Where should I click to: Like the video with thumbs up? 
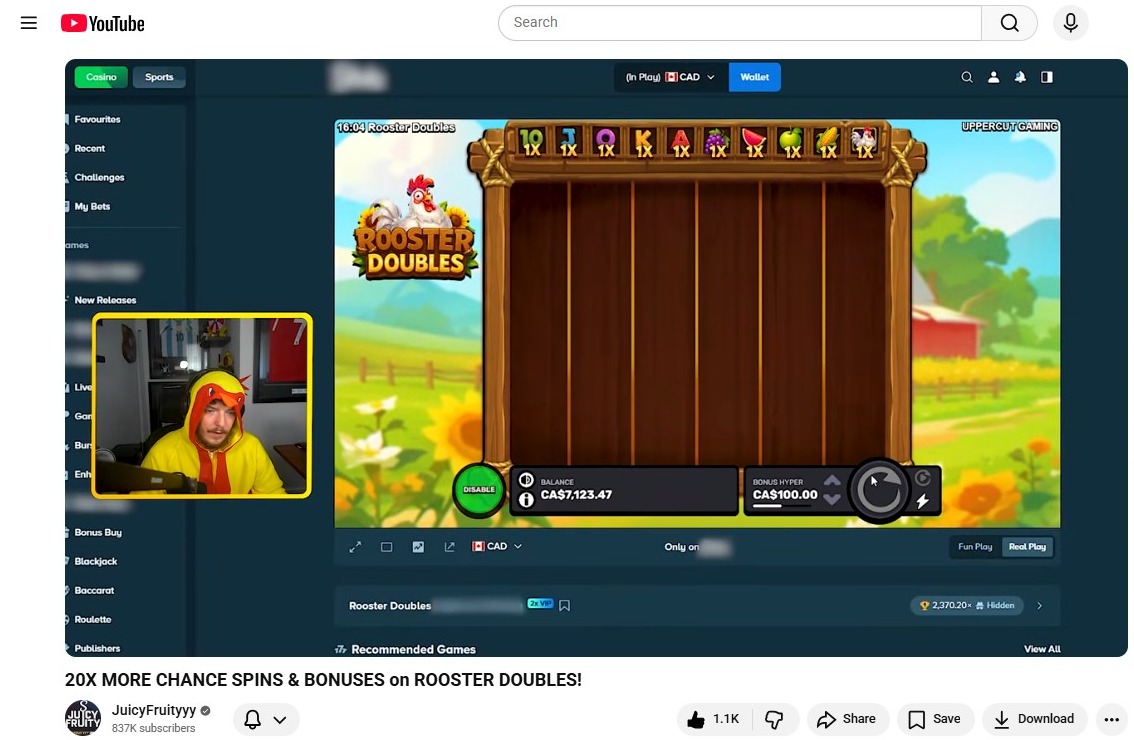[x=713, y=719]
